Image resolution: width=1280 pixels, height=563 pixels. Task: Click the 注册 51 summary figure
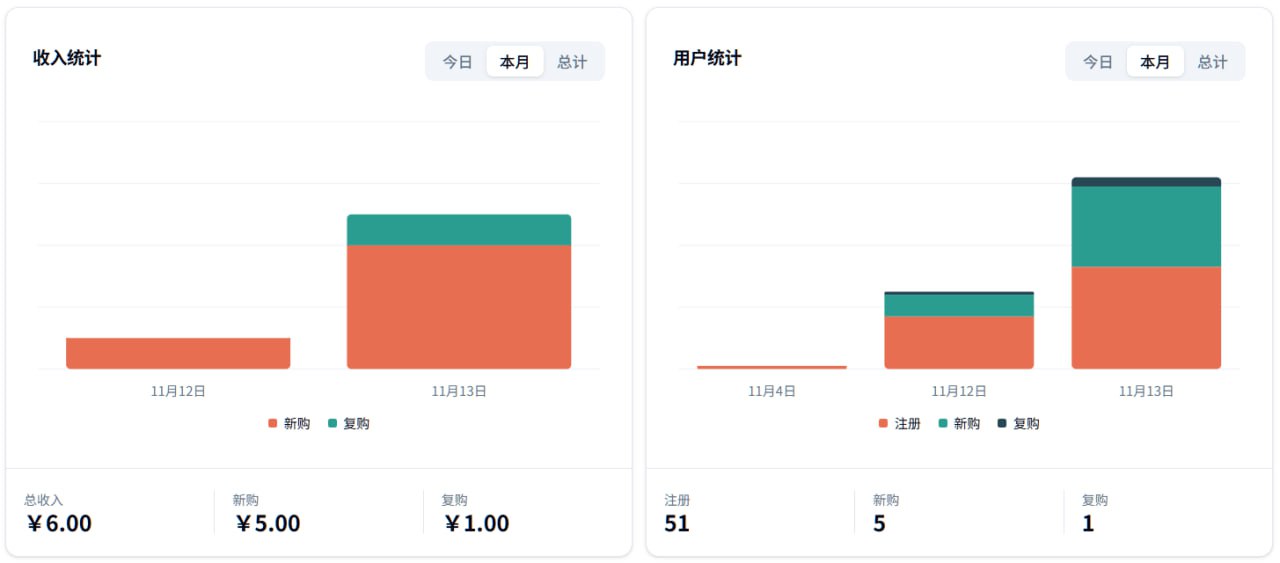677,523
